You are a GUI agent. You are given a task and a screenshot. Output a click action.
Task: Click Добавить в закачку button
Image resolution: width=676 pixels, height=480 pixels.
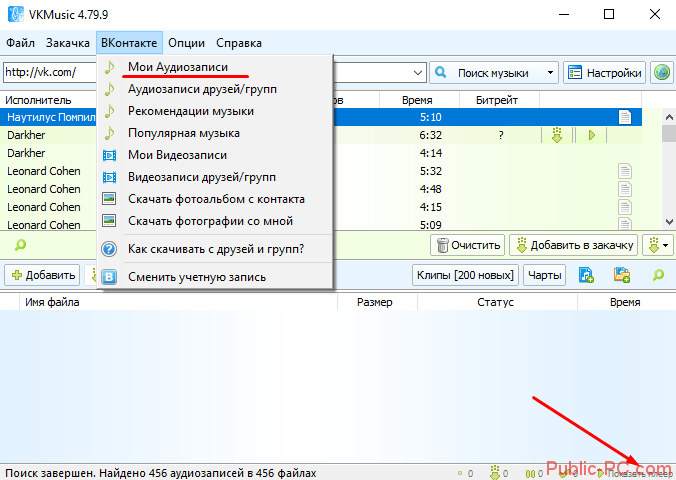pyautogui.click(x=573, y=245)
